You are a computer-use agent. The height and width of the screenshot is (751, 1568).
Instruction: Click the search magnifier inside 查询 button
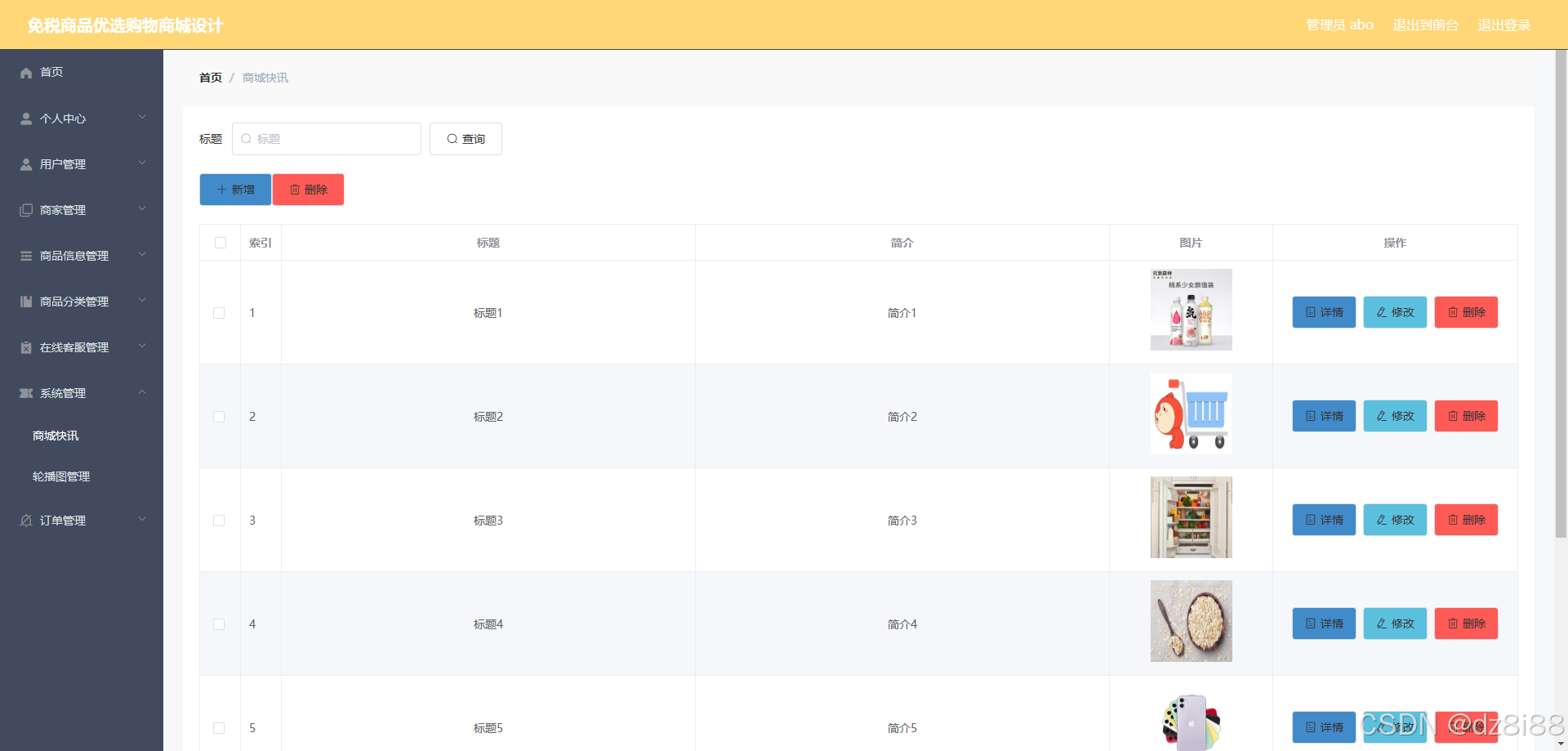coord(452,138)
